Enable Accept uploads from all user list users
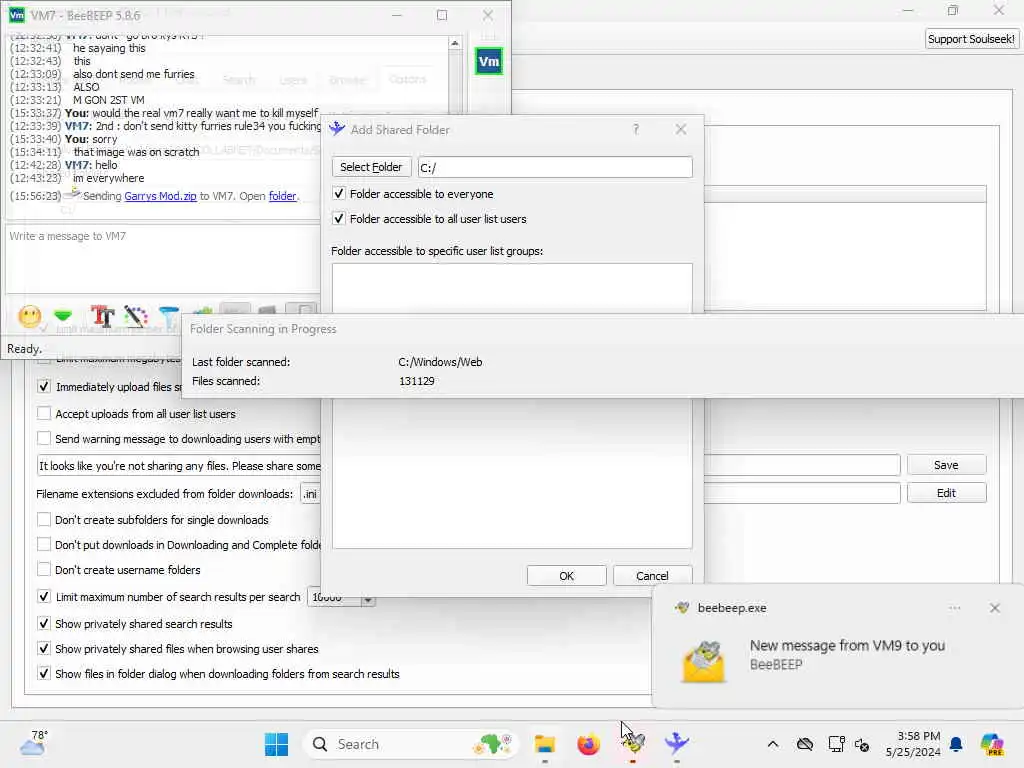The height and width of the screenshot is (768, 1024). pyautogui.click(x=44, y=413)
